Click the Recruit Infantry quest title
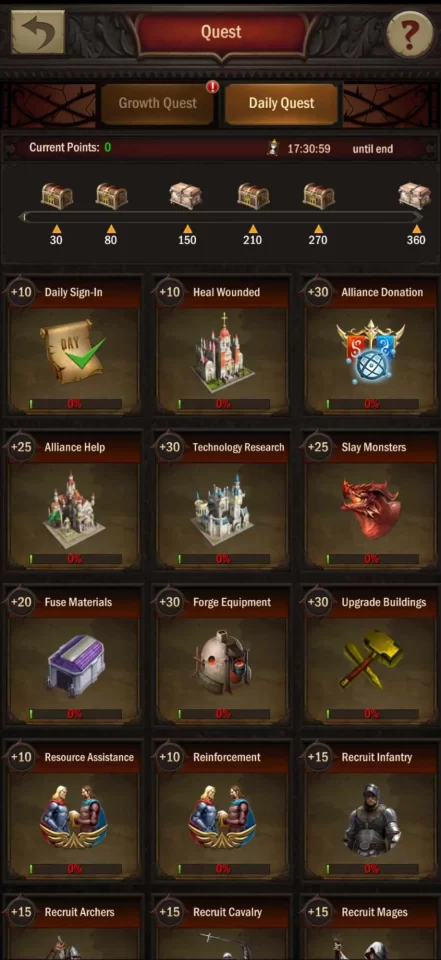This screenshot has width=441, height=960. tap(377, 757)
